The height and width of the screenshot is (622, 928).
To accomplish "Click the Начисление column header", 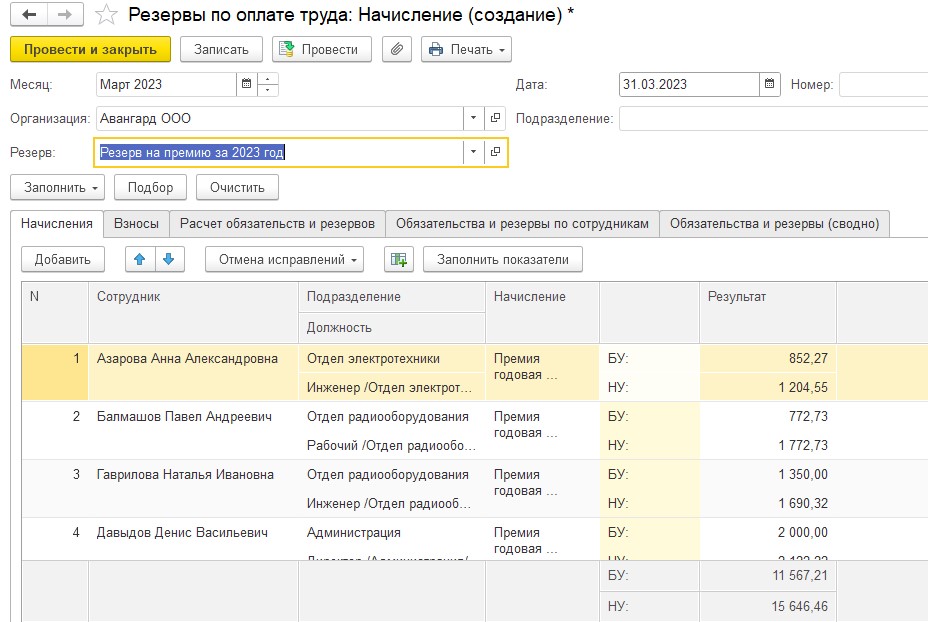I will 542,312.
